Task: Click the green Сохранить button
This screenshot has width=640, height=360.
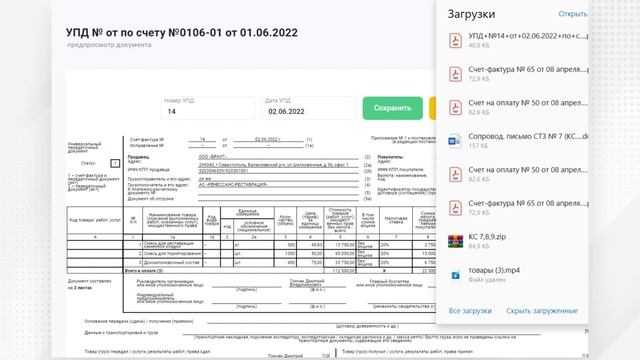Action: 393,108
